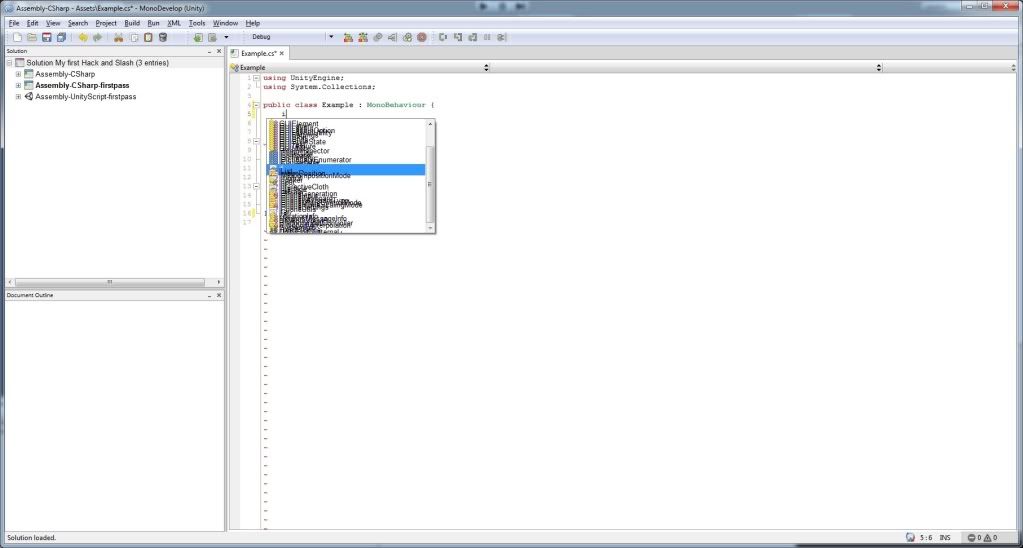The image size is (1023, 548).
Task: Open the Run menu
Action: pos(153,23)
